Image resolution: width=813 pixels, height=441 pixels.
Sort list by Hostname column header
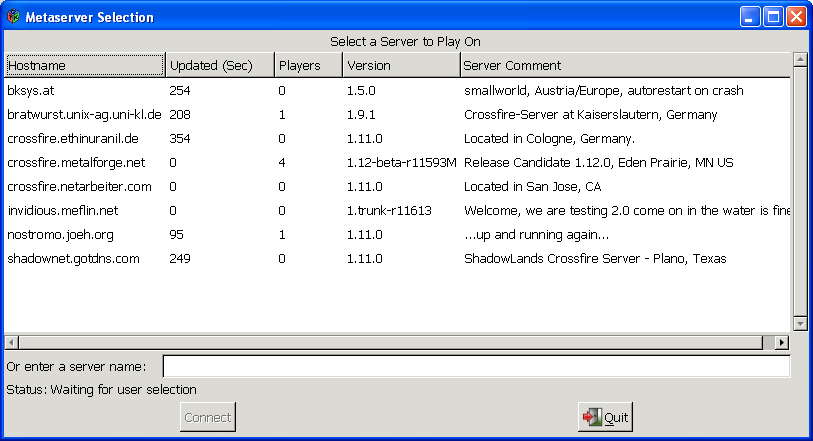point(84,65)
